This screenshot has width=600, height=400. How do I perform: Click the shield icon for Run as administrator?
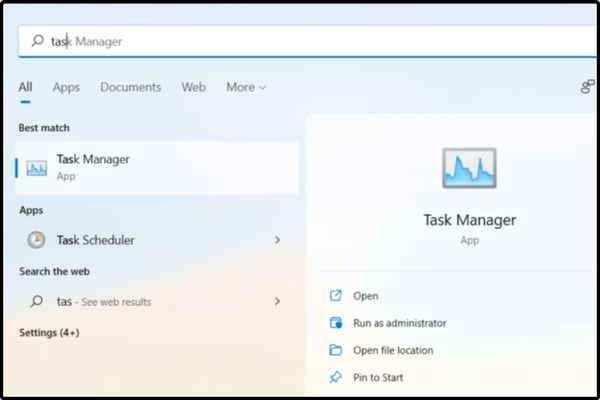pyautogui.click(x=336, y=323)
